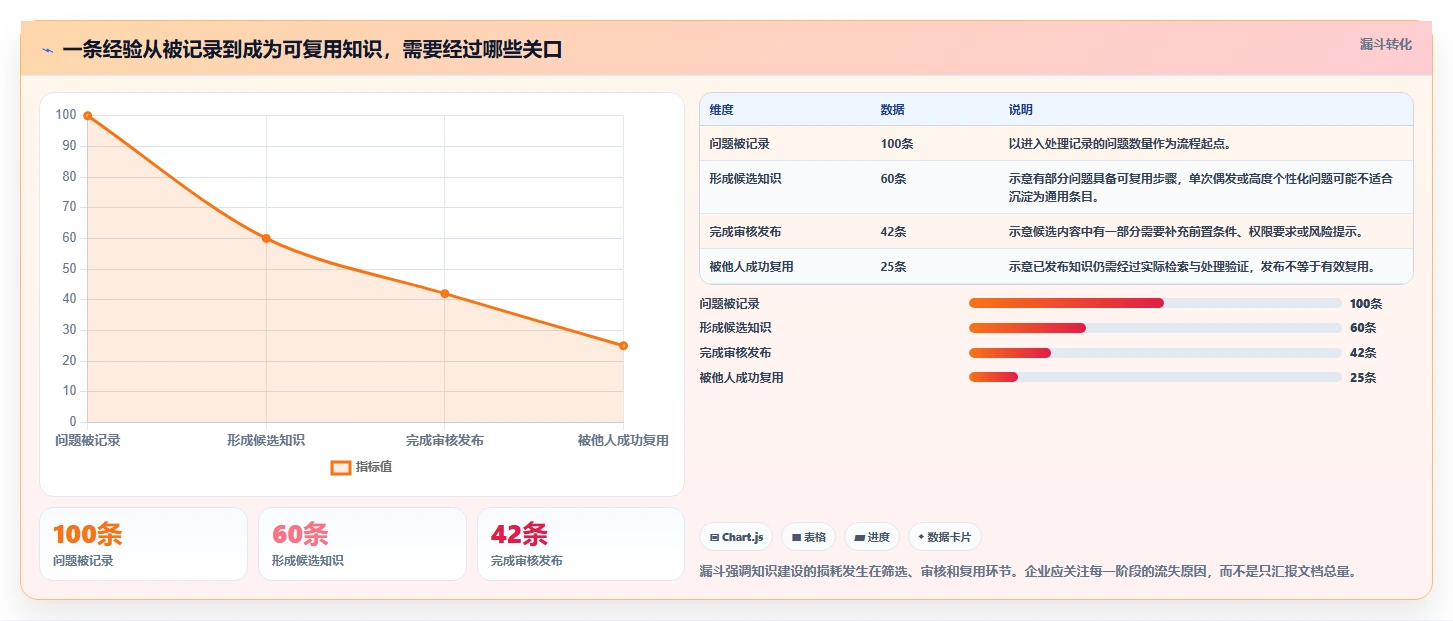Click the 60条 table data cell
Image resolution: width=1453 pixels, height=621 pixels.
[x=893, y=179]
